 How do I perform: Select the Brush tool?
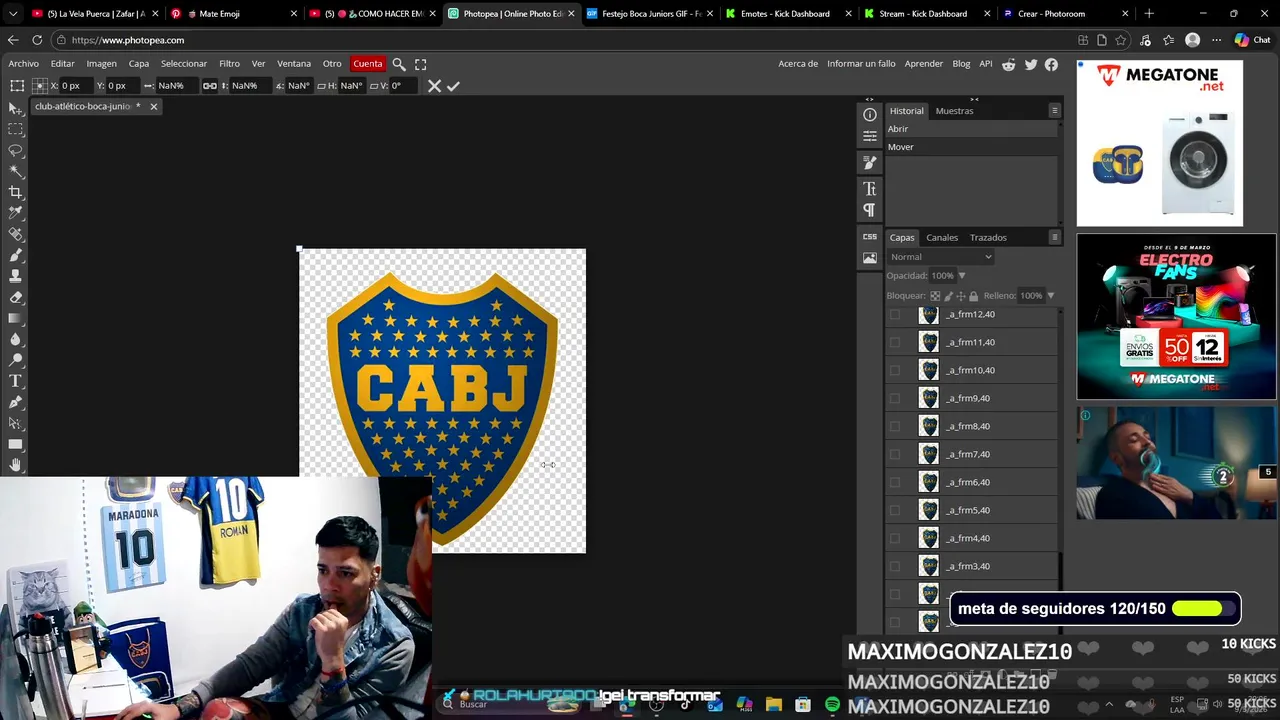point(16,255)
